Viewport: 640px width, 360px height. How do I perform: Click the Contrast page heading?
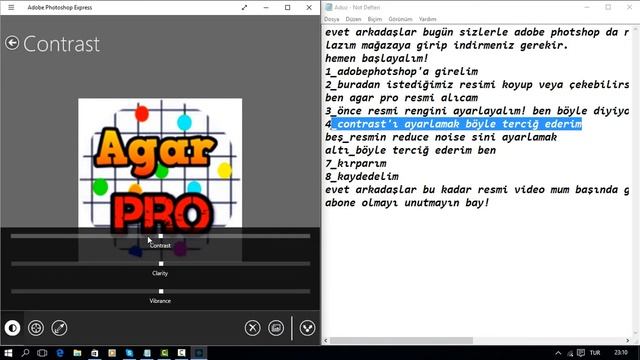(x=61, y=44)
